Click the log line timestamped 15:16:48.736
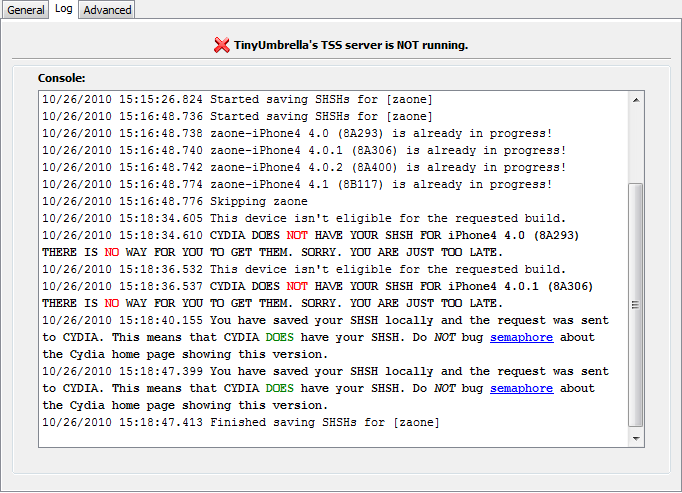This screenshot has height=493, width=682. coord(237,117)
